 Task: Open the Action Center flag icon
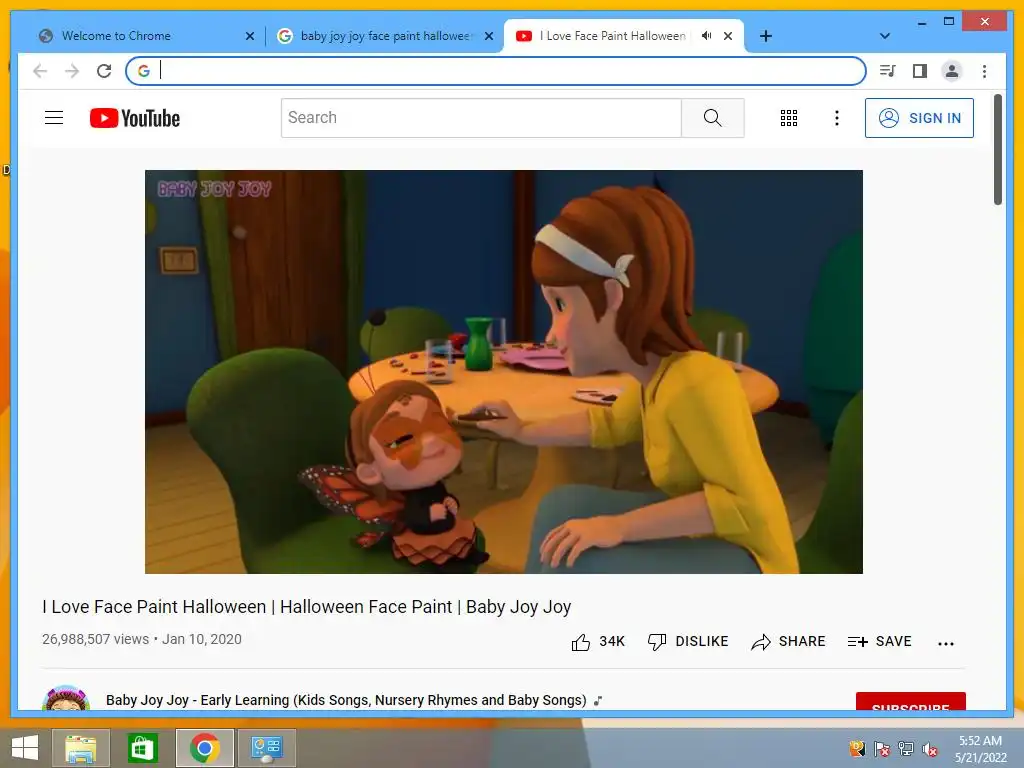(882, 749)
